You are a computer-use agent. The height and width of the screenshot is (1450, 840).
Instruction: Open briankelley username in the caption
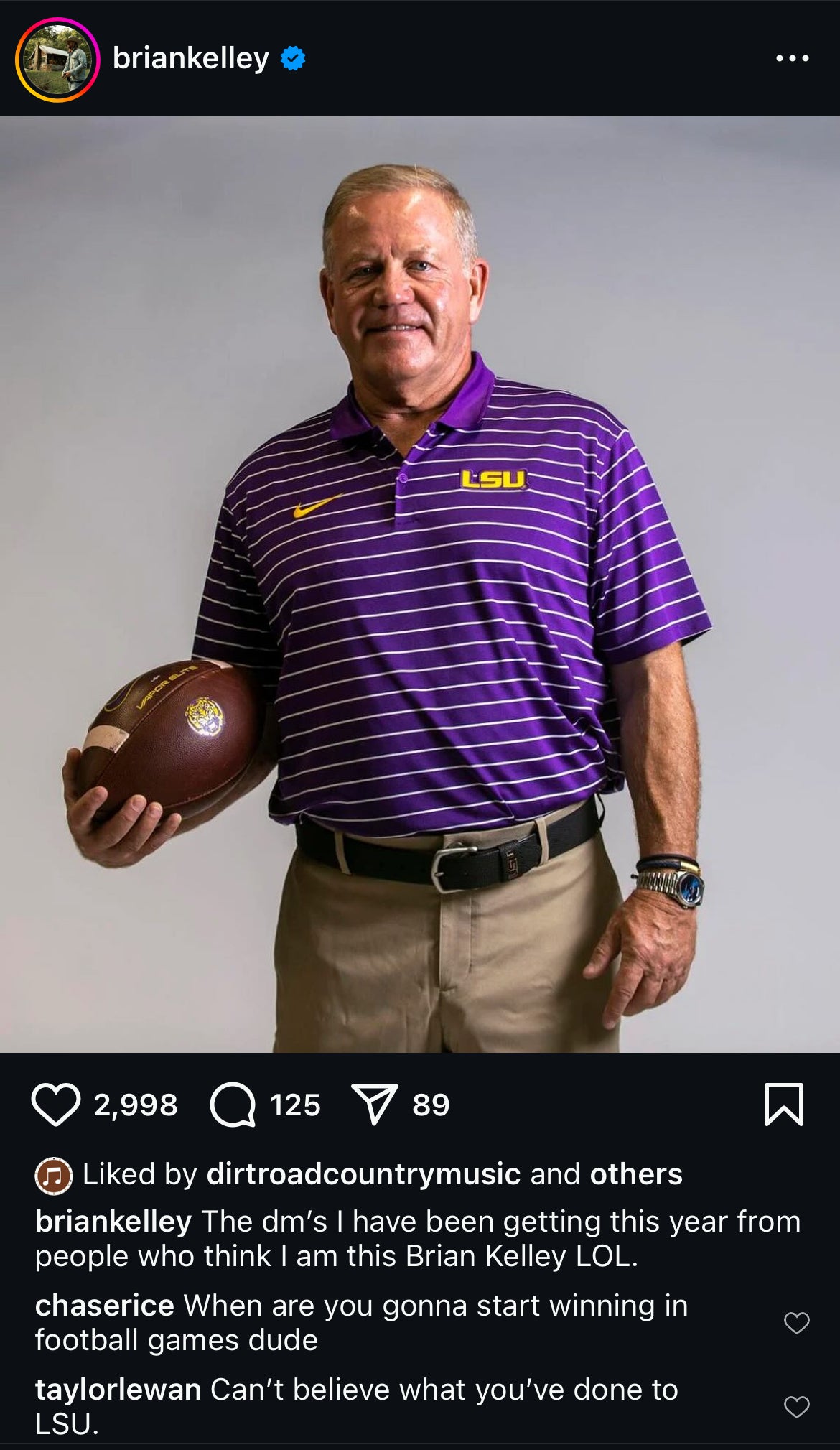113,1222
